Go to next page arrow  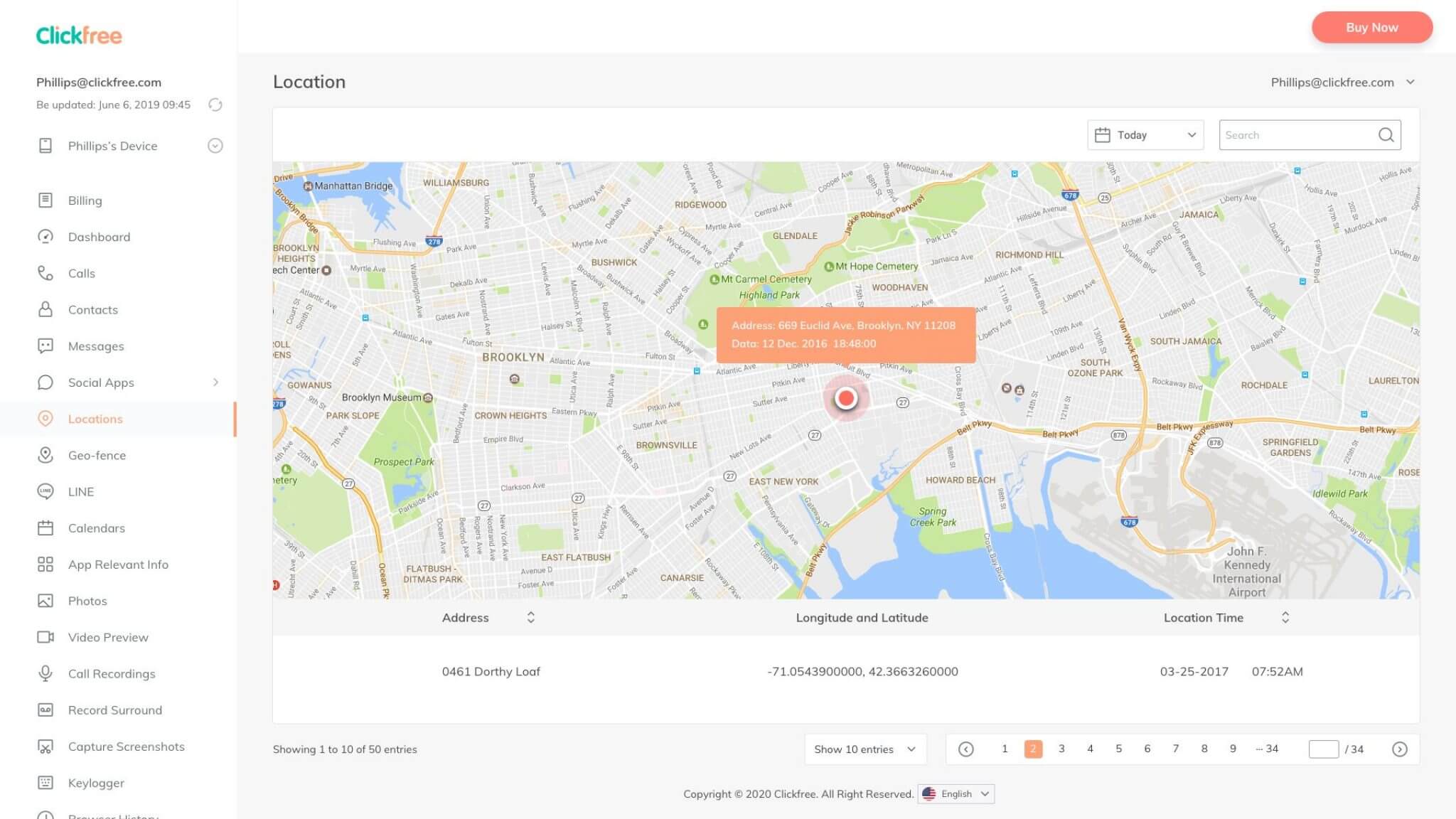[x=1399, y=749]
